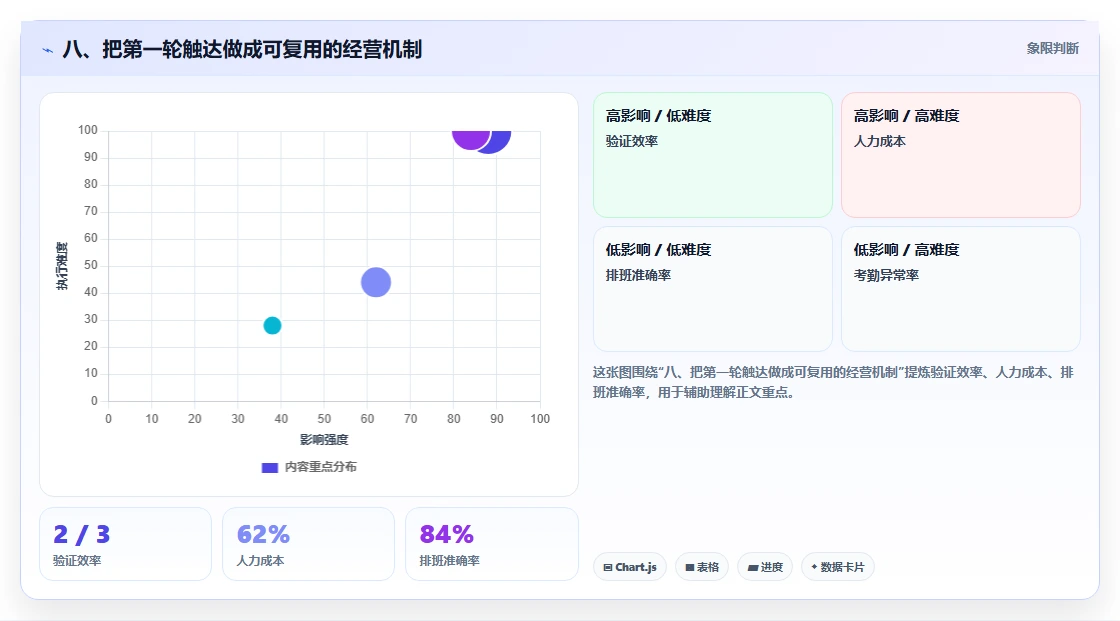Click 排班准确率 text in quadrant card

[x=638, y=275]
